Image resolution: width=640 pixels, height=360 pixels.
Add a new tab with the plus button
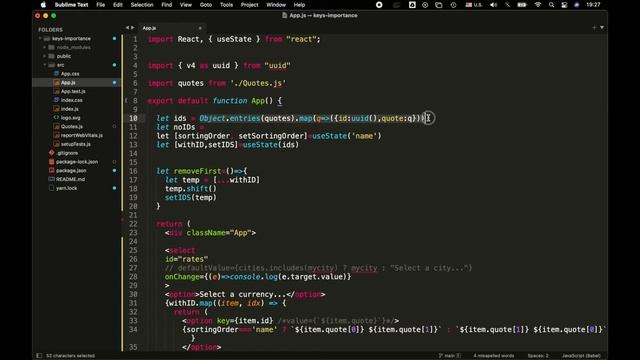point(594,28)
